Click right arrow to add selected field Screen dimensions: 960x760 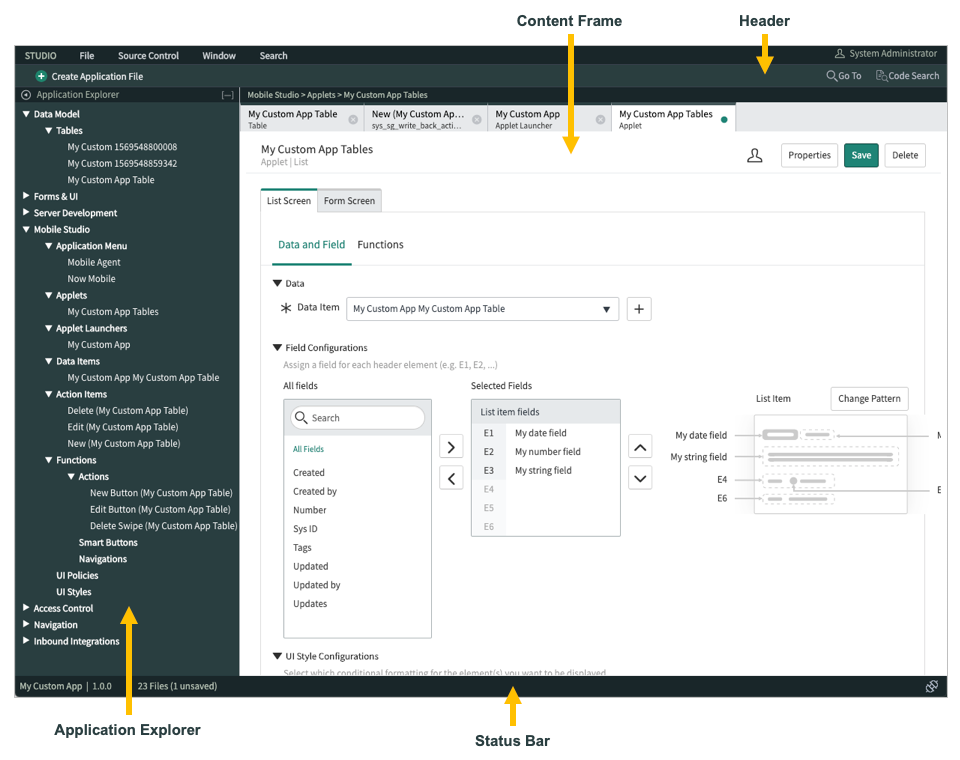pyautogui.click(x=451, y=446)
